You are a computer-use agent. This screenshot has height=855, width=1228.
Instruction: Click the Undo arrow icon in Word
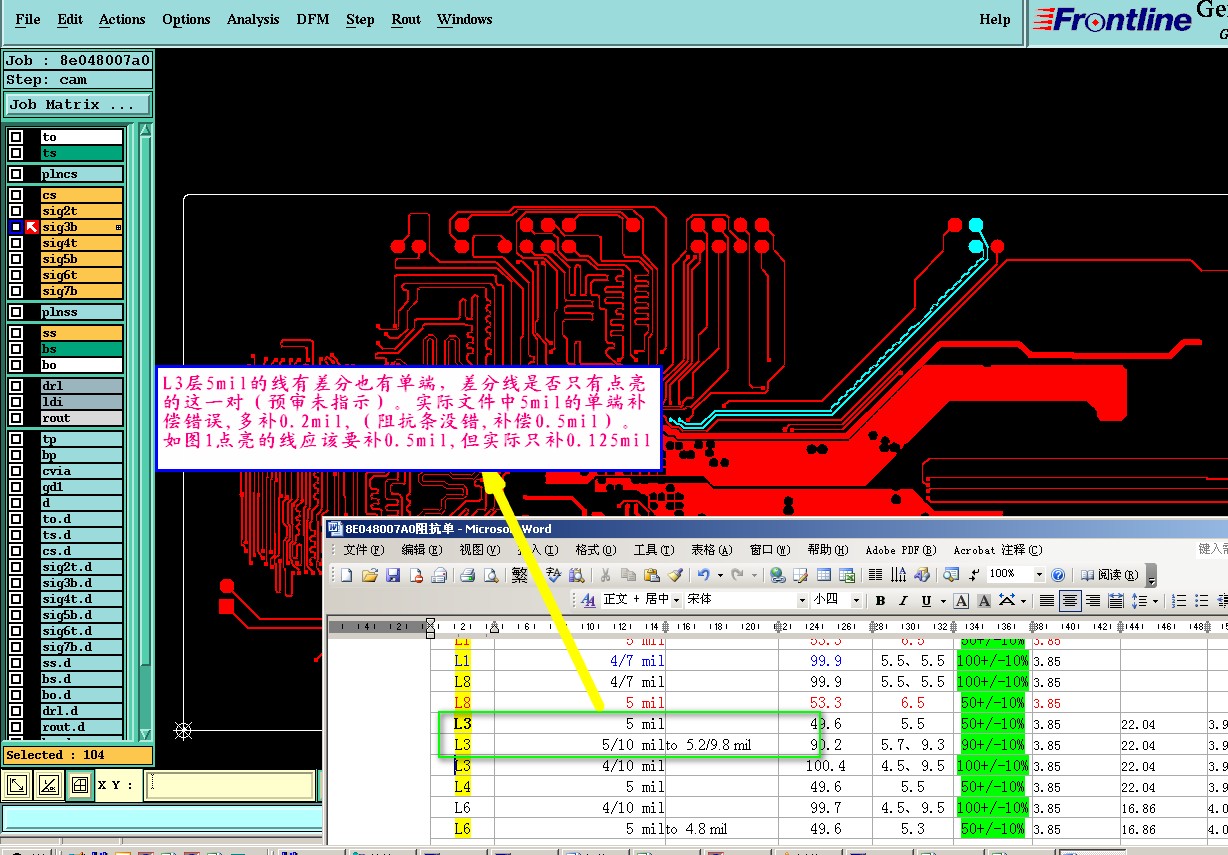point(704,575)
